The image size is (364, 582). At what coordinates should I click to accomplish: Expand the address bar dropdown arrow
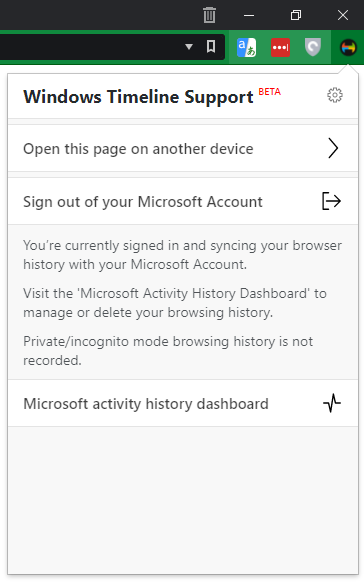coord(189,47)
